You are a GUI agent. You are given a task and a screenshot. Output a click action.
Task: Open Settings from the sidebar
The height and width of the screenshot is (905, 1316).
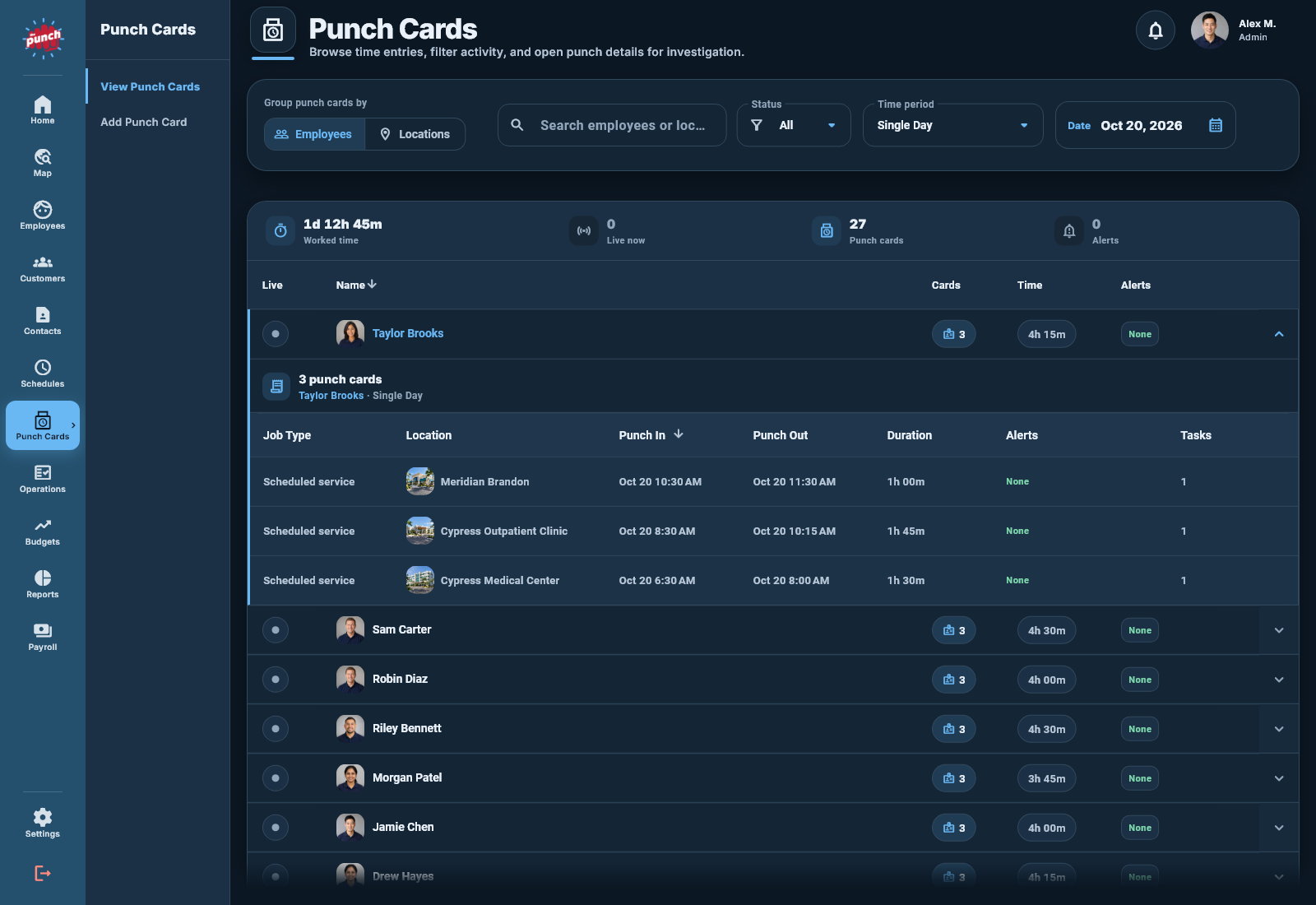pyautogui.click(x=43, y=823)
